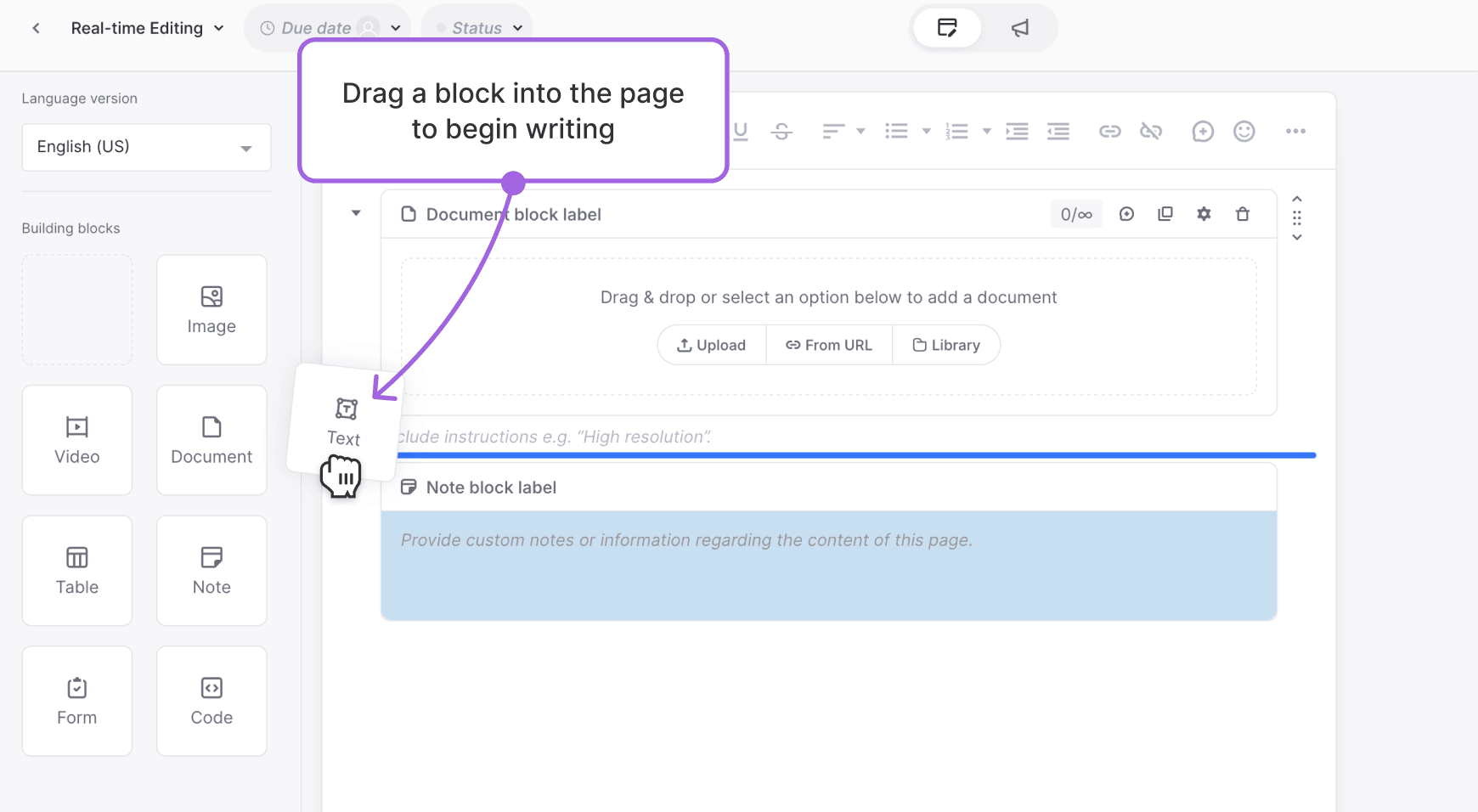Click the dragged Text block tile
Image resolution: width=1478 pixels, height=812 pixels.
(344, 422)
